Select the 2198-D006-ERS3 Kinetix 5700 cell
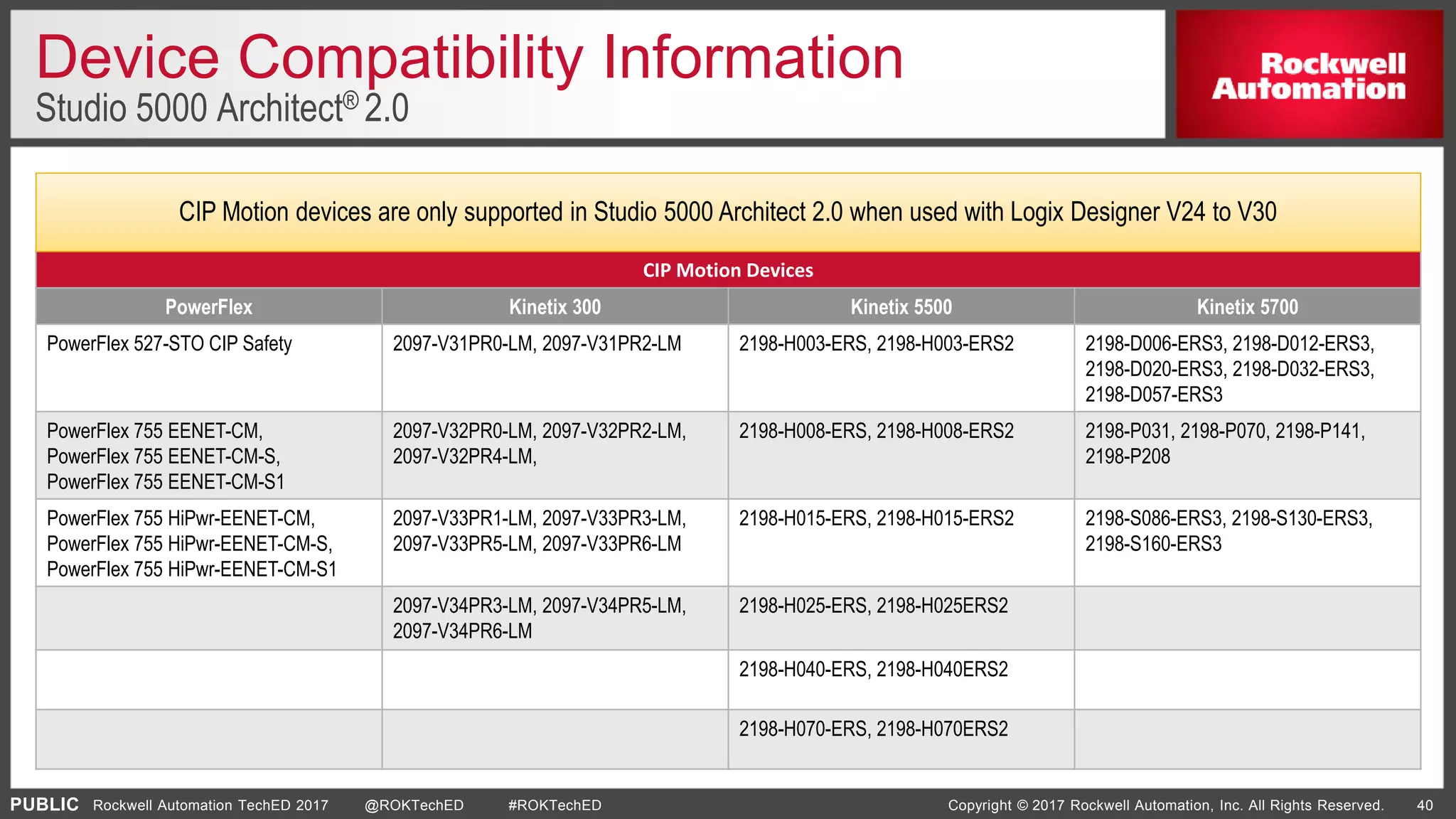The width and height of the screenshot is (1456, 819). click(1229, 368)
